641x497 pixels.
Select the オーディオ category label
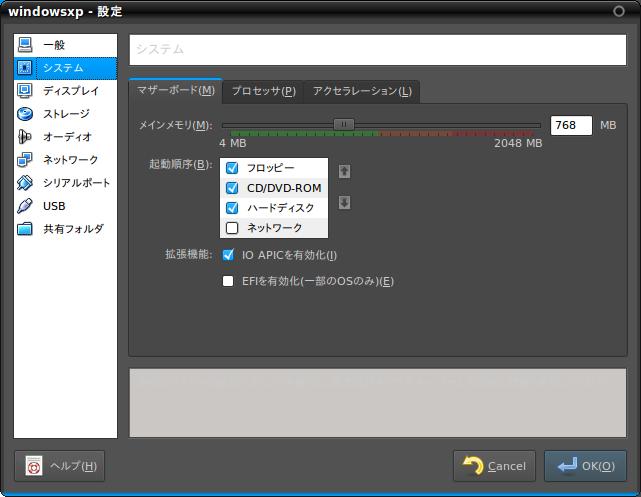67,137
